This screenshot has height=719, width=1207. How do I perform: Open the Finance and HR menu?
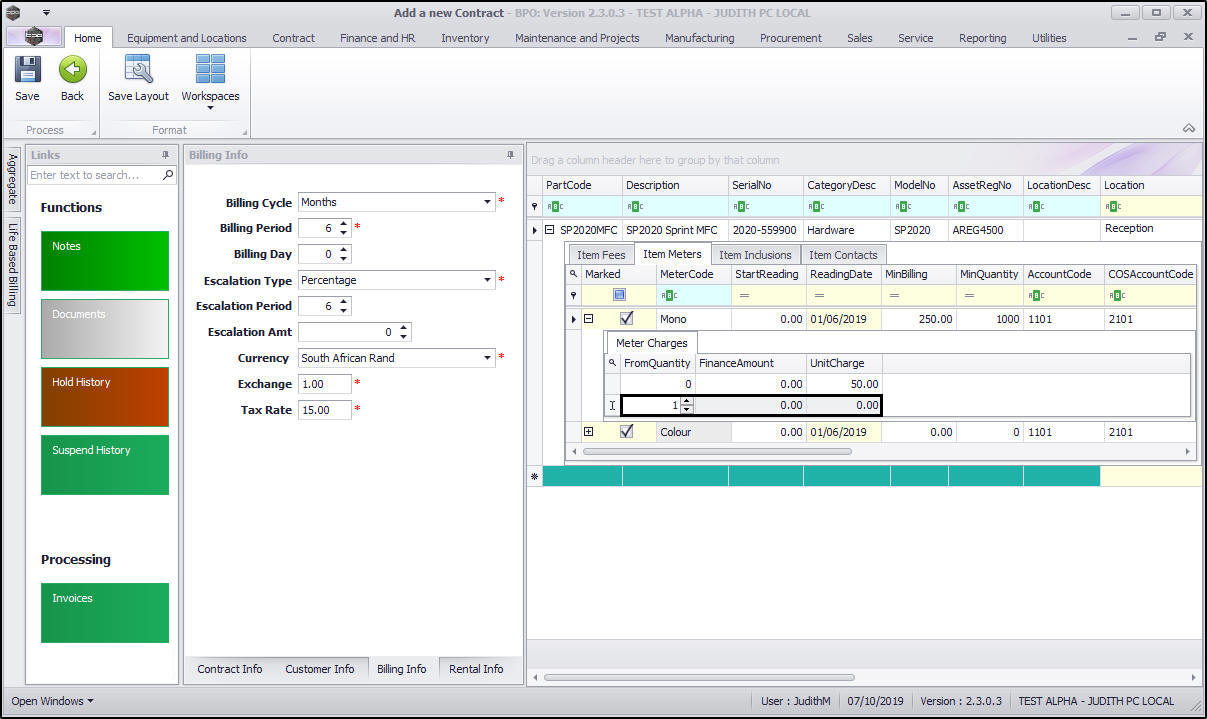pyautogui.click(x=377, y=38)
